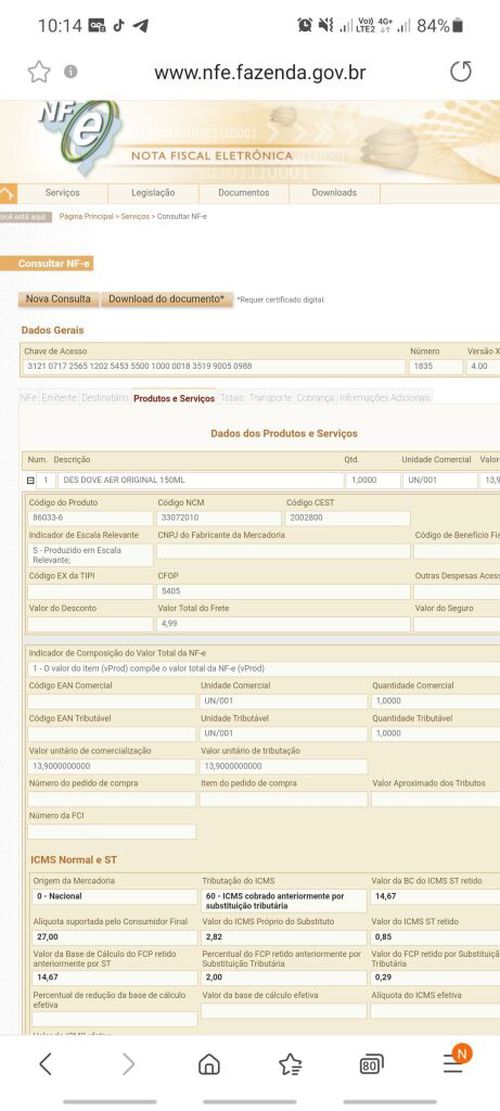The height and width of the screenshot is (1111, 500).
Task: Follow the Página Principal breadcrumb link
Action: click(86, 216)
